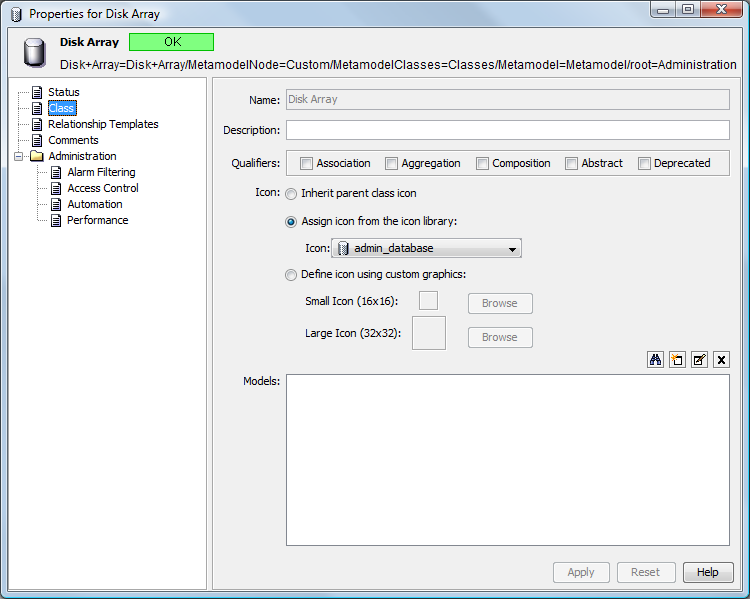The height and width of the screenshot is (599, 750).
Task: Open the admin_database icon dropdown
Action: (426, 248)
